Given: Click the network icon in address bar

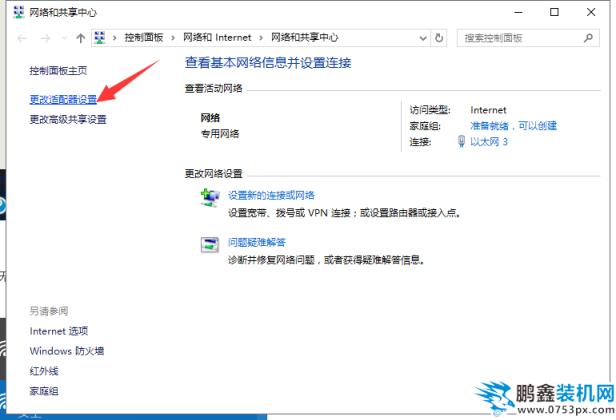Looking at the screenshot, I should (x=100, y=38).
